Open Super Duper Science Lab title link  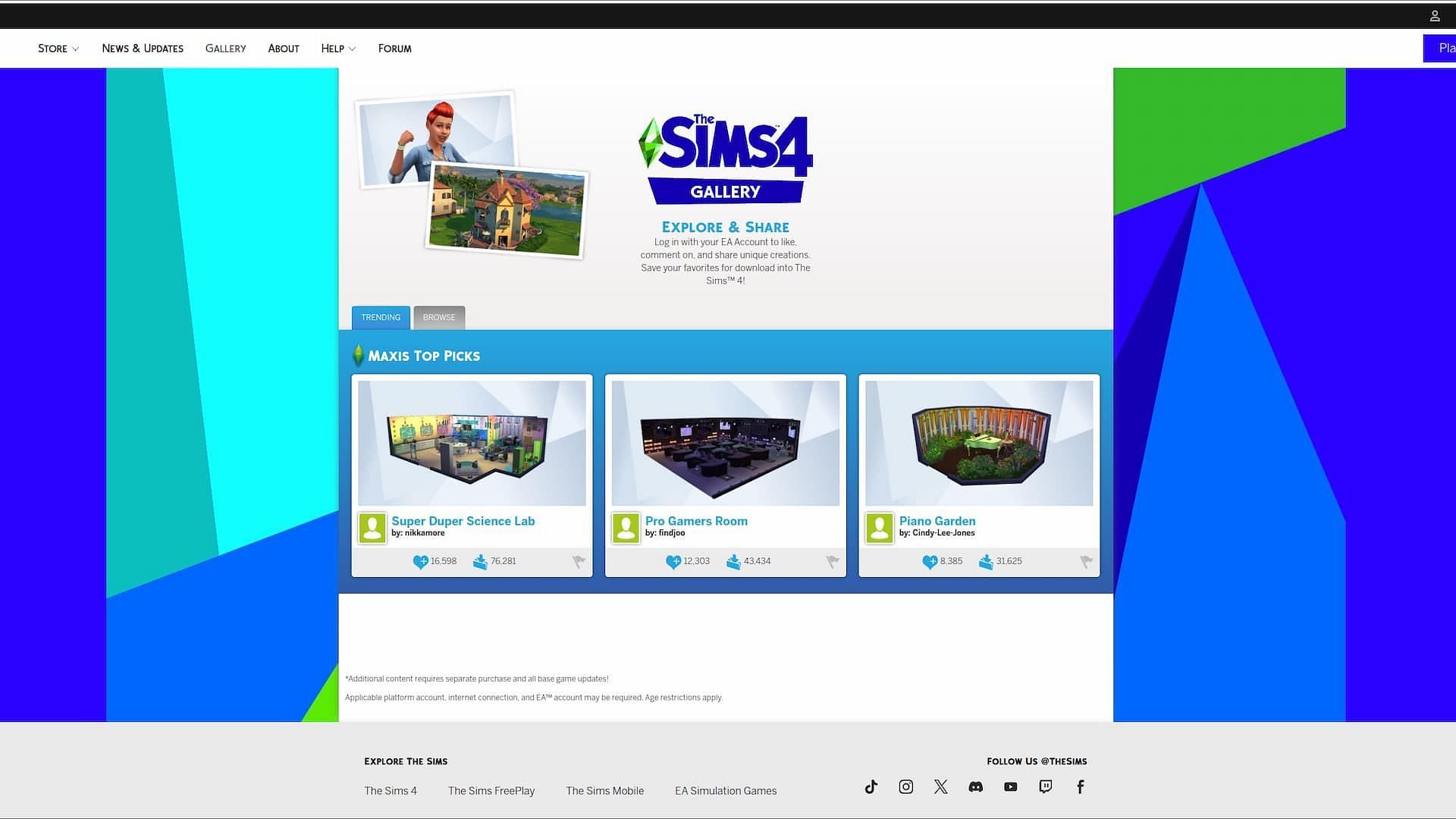click(x=463, y=521)
